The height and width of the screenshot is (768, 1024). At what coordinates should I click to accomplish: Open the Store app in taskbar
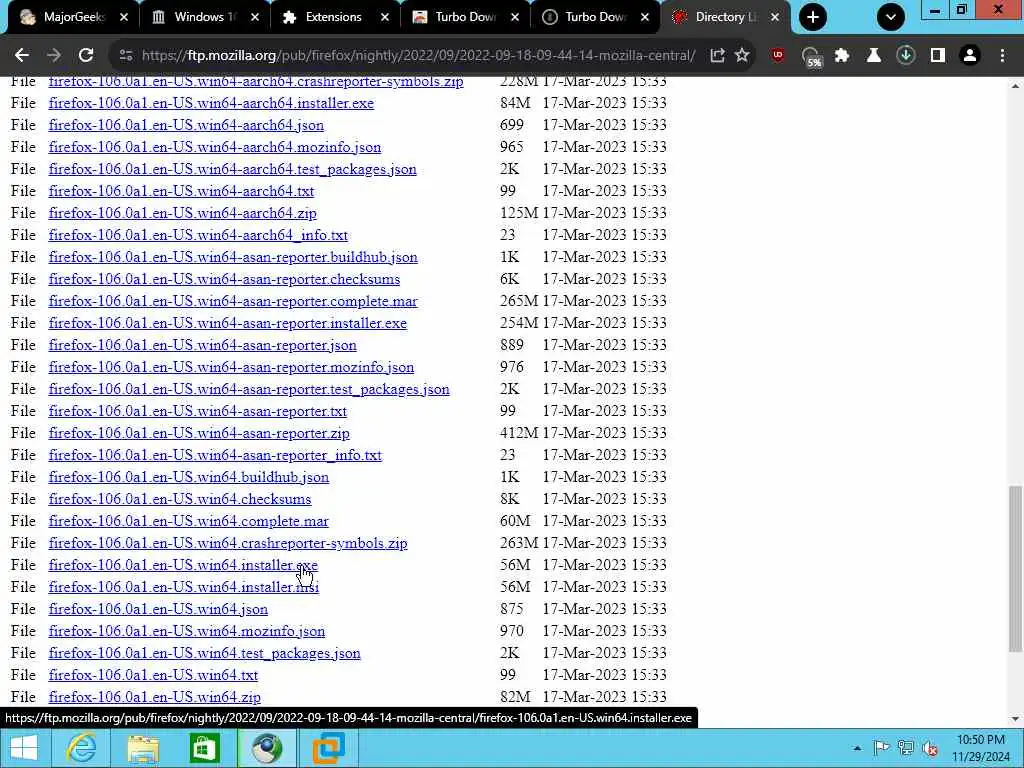(204, 748)
